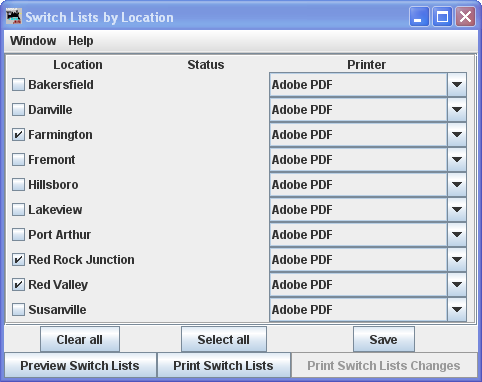Check the Hillsboro location checkbox
This screenshot has height=382, width=482.
(x=18, y=185)
